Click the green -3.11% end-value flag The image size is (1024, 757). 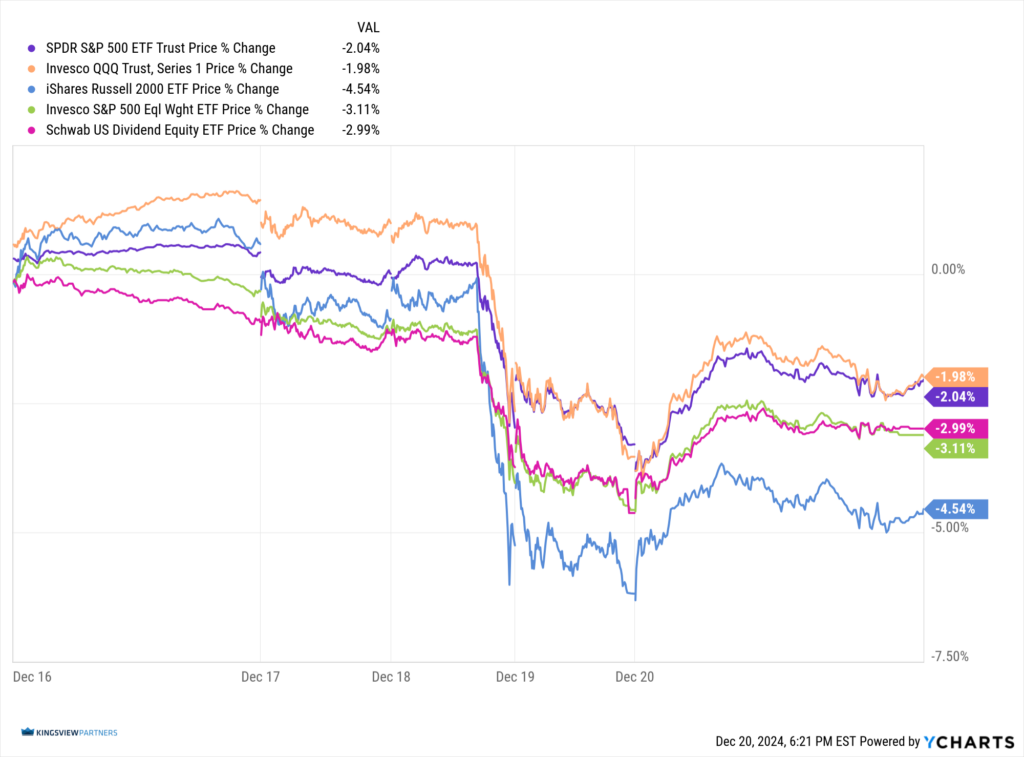pos(959,449)
